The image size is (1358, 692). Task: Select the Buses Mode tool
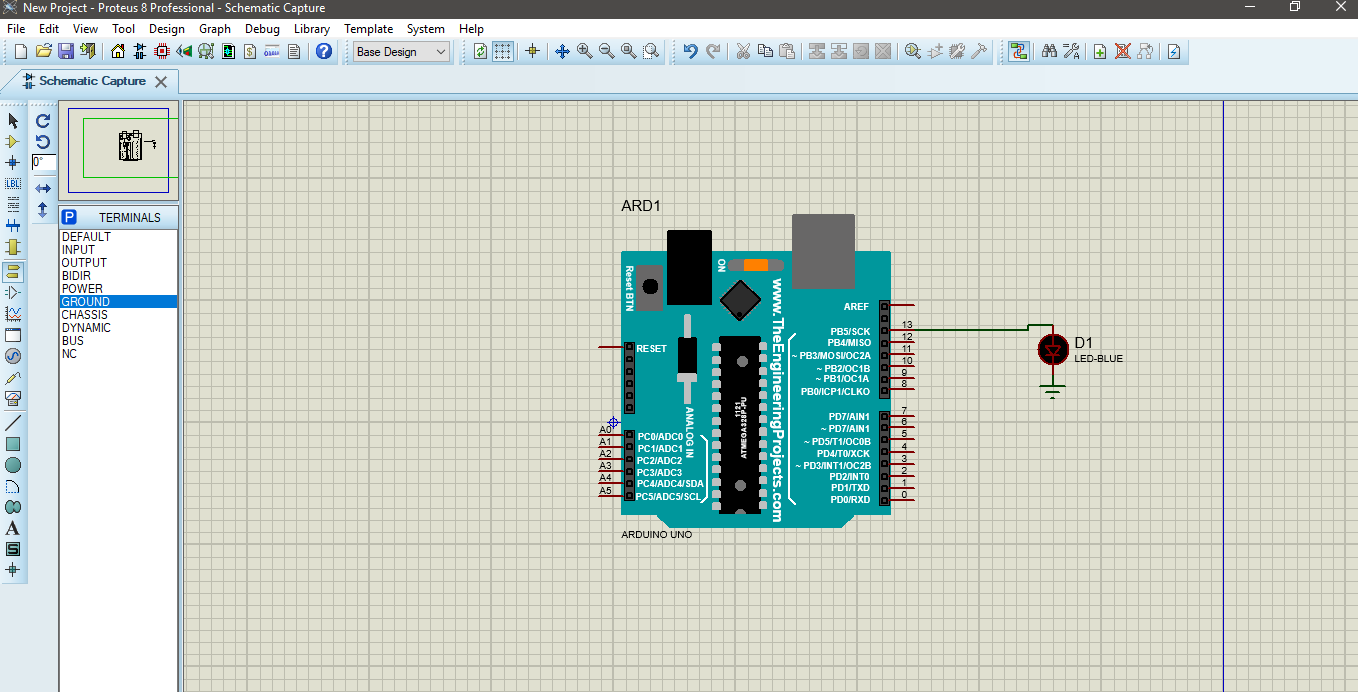click(x=13, y=225)
